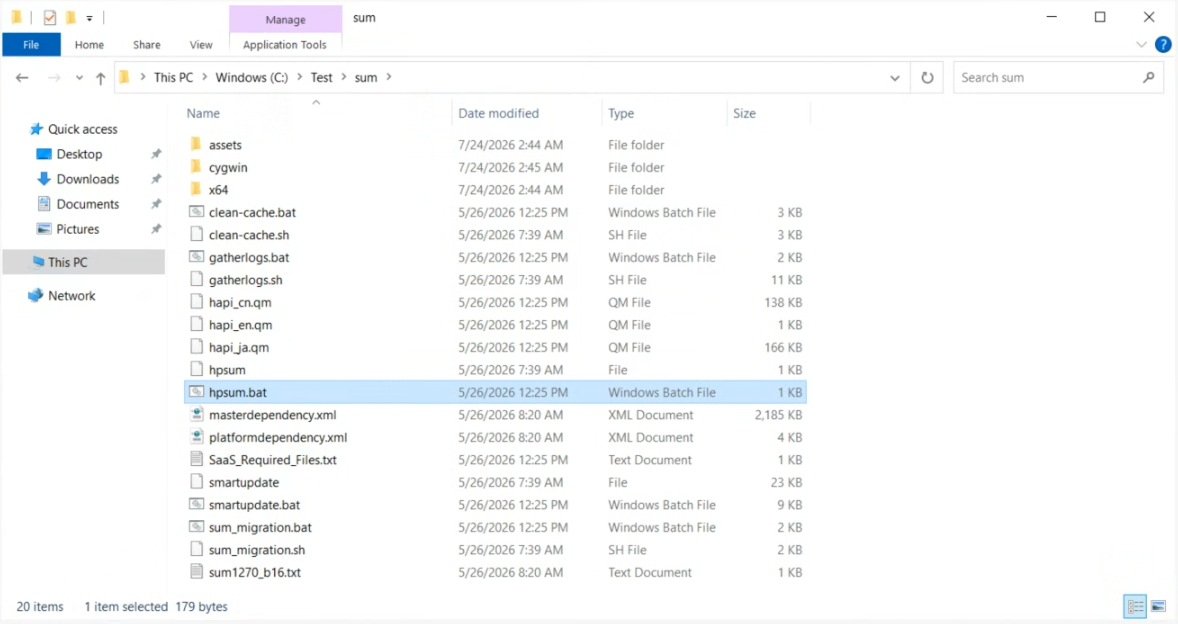Switch to details view layout icon
The width and height of the screenshot is (1178, 624).
1135,606
